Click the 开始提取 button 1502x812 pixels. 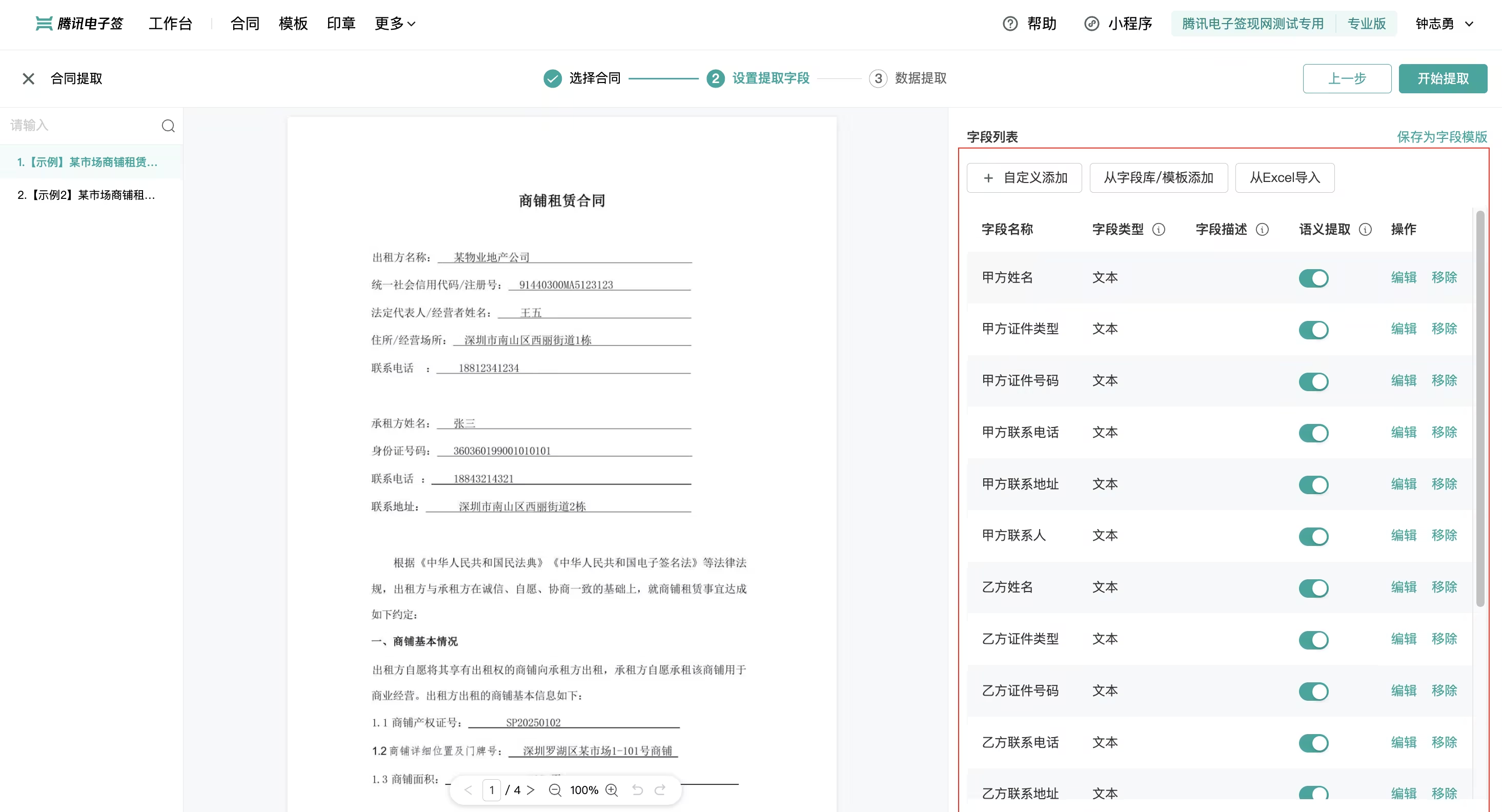coord(1443,79)
